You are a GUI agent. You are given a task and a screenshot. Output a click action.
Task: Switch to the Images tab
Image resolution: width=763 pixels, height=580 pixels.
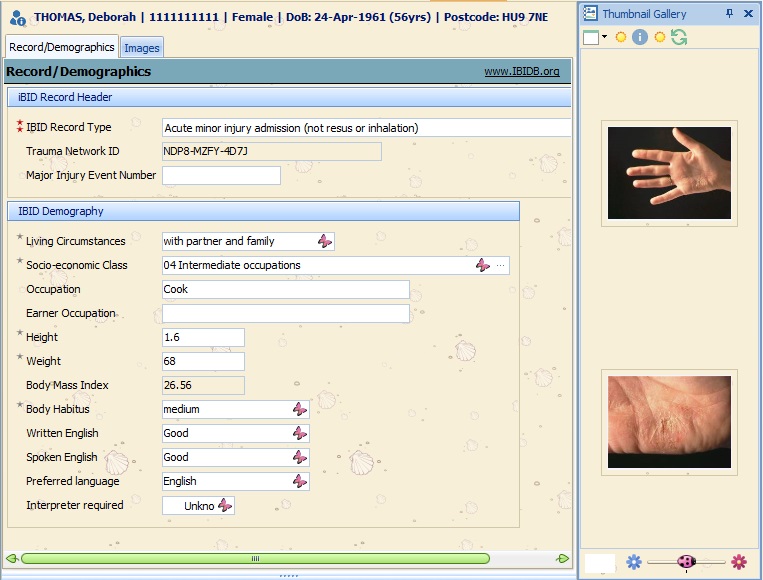[141, 48]
